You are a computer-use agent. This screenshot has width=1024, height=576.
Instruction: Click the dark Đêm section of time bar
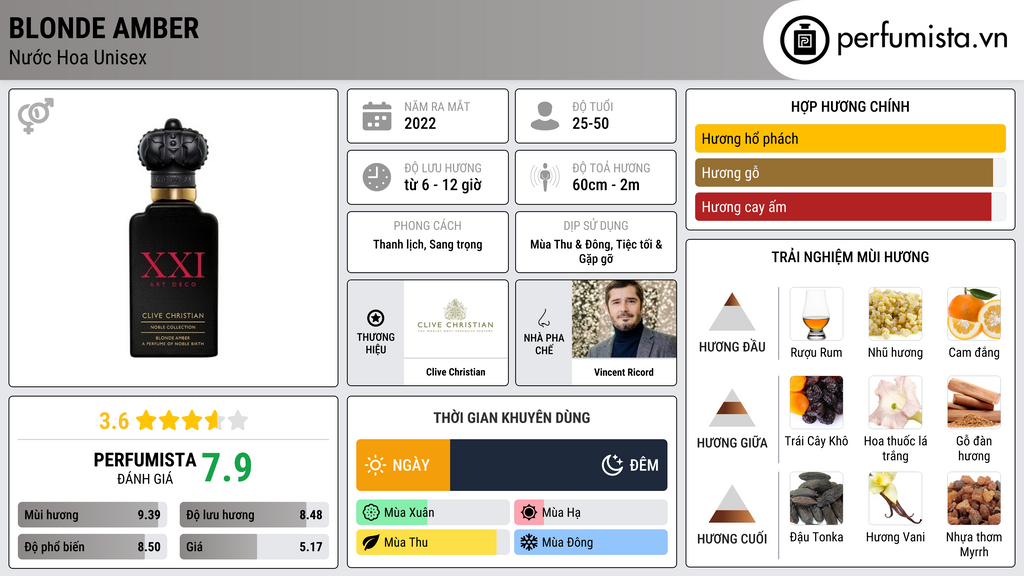click(x=558, y=465)
